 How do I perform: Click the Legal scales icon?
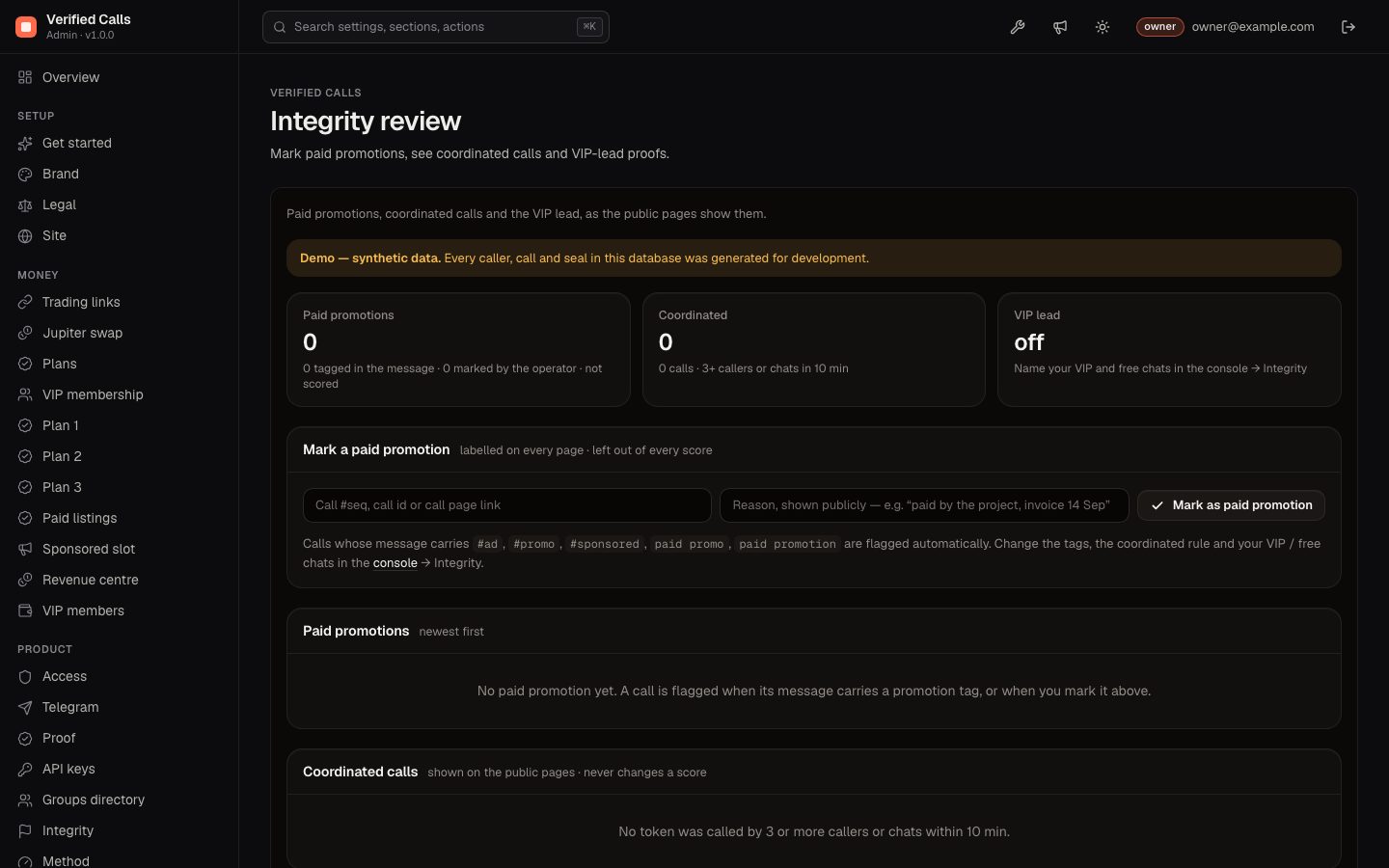tap(25, 204)
